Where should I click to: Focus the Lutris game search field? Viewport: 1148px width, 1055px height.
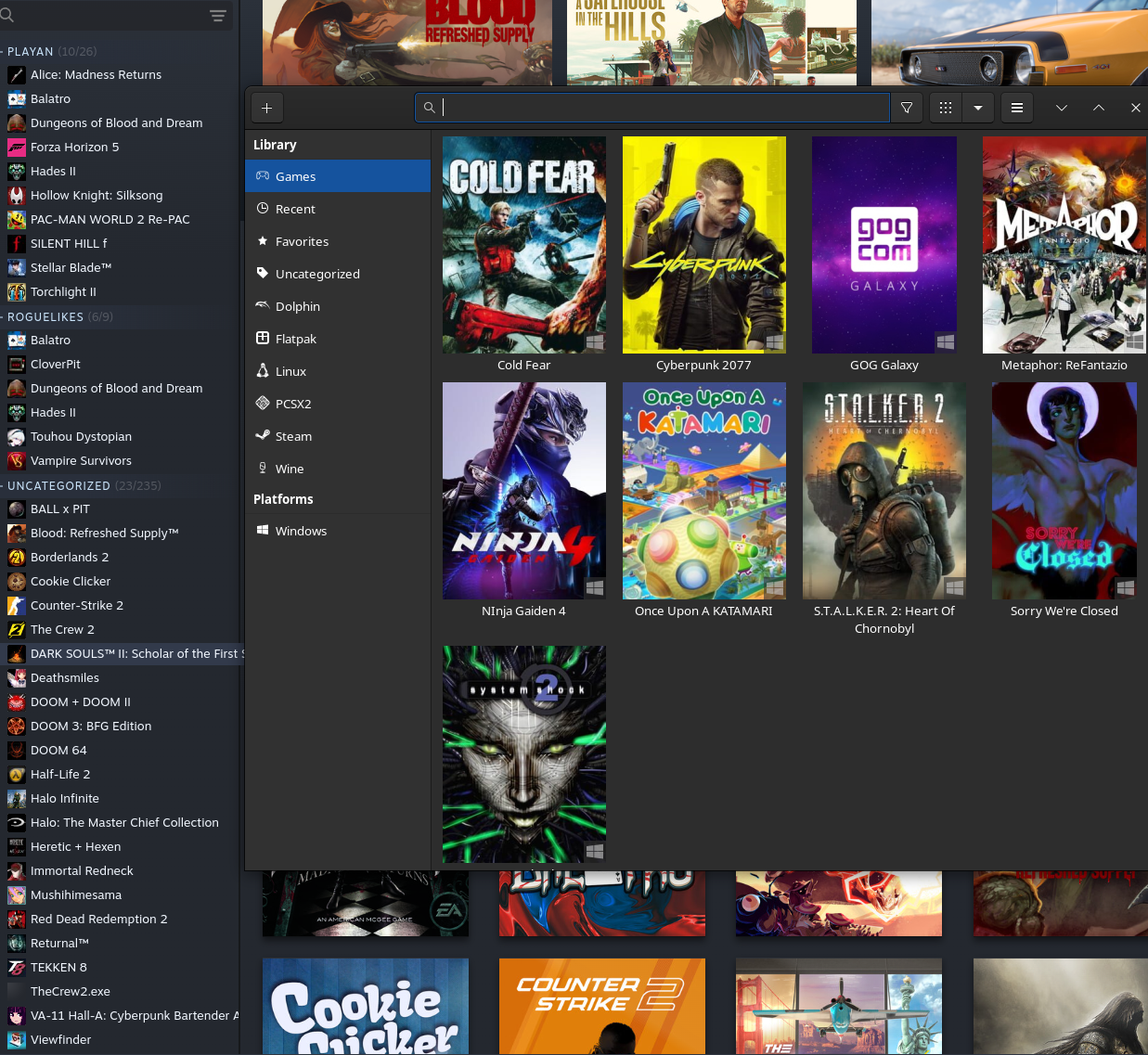coord(652,108)
